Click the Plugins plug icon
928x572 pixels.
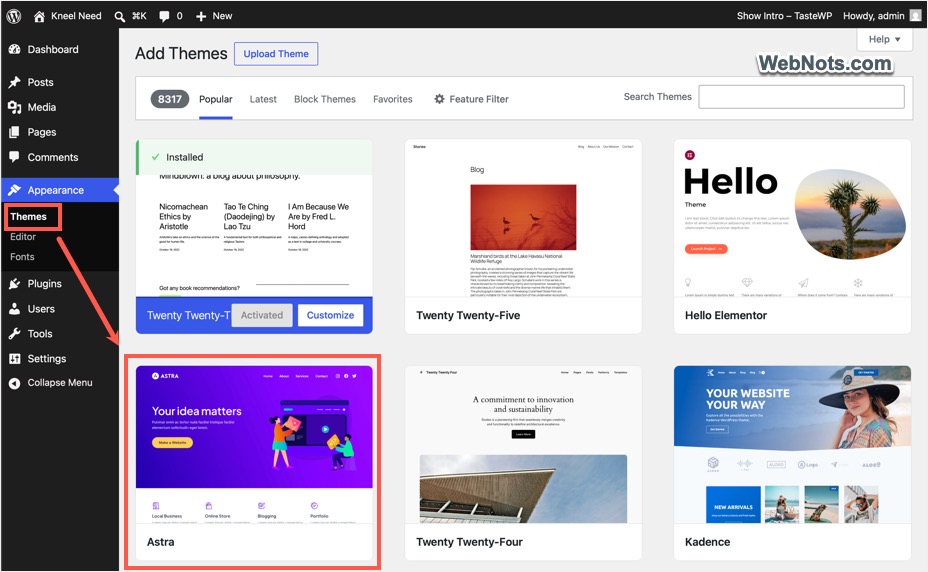tap(15, 284)
